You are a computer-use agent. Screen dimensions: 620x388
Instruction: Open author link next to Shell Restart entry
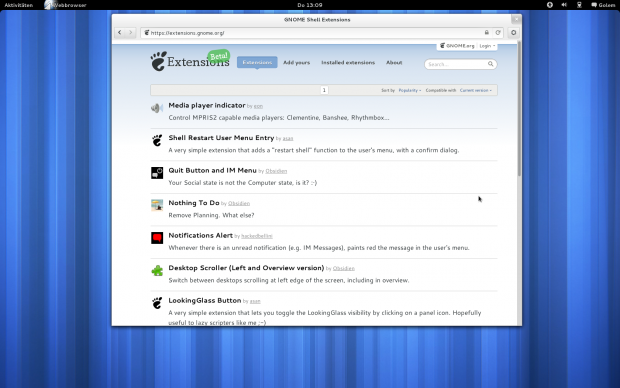pyautogui.click(x=288, y=138)
